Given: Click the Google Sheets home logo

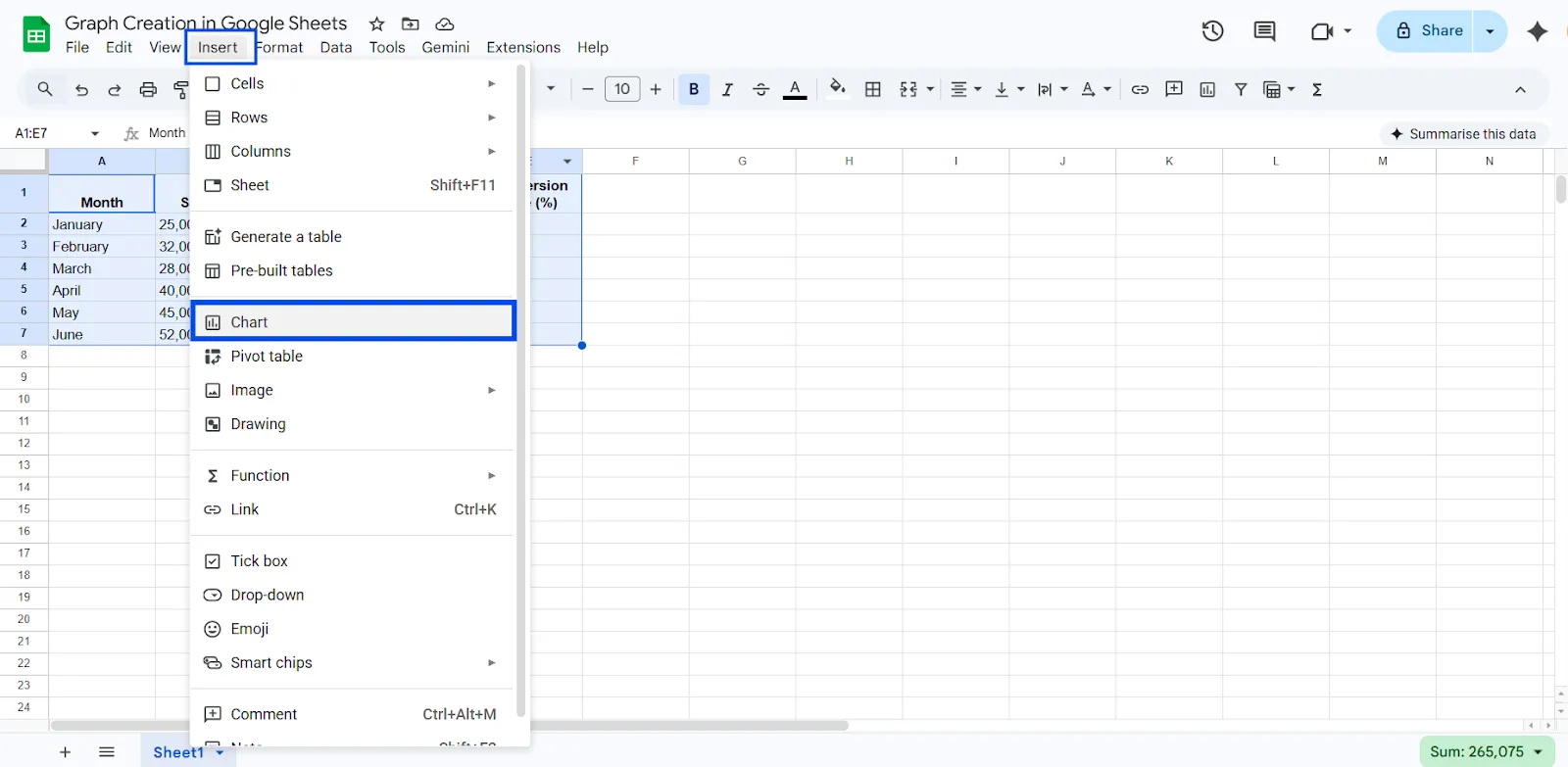Looking at the screenshot, I should tap(36, 35).
